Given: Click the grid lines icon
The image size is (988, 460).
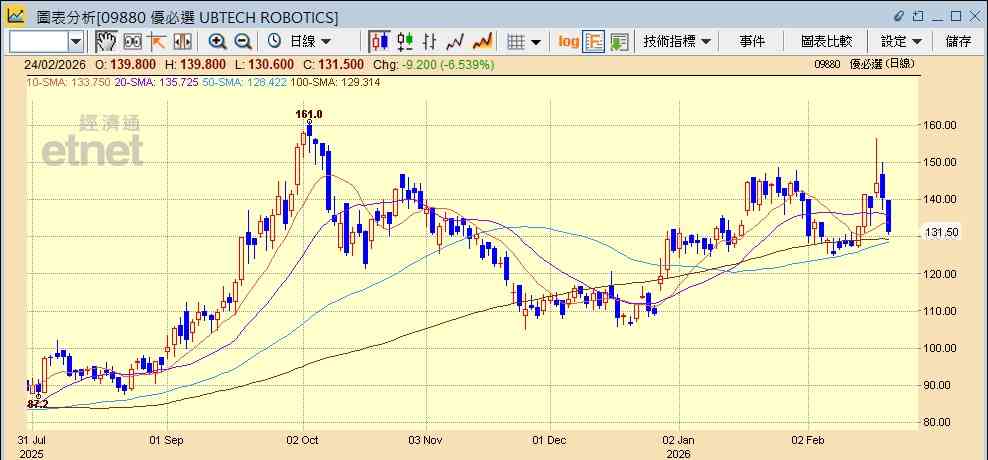Looking at the screenshot, I should 516,42.
